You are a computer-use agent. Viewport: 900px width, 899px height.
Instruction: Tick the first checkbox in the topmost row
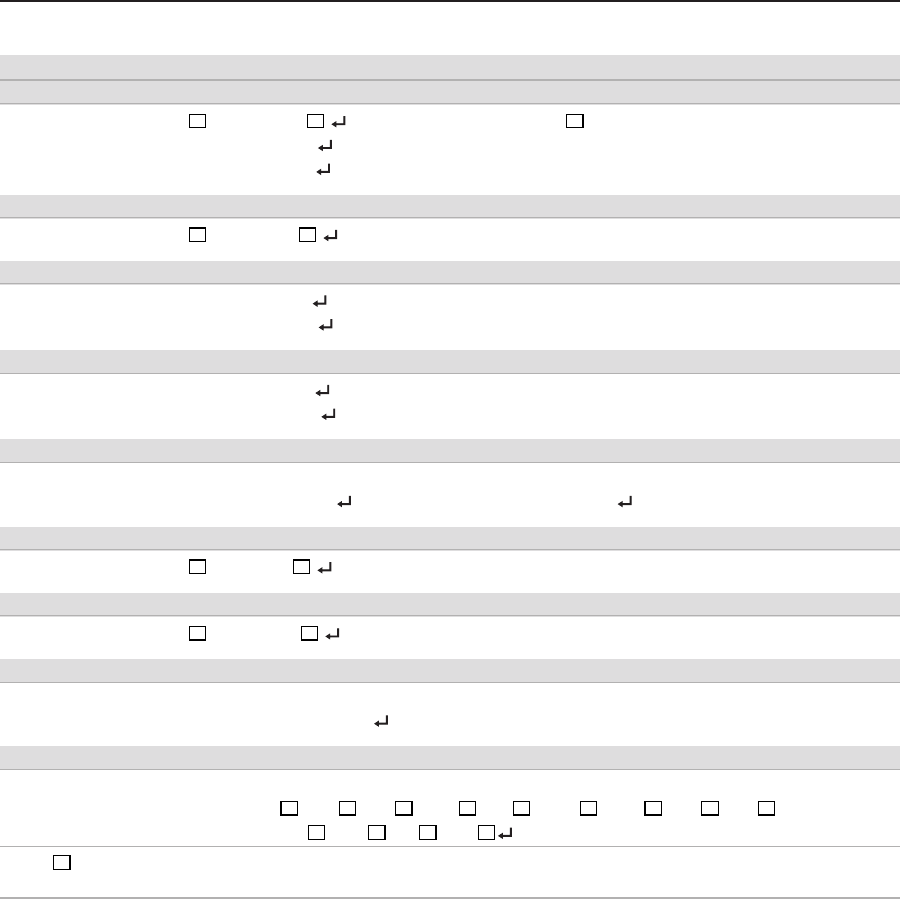coord(197,121)
